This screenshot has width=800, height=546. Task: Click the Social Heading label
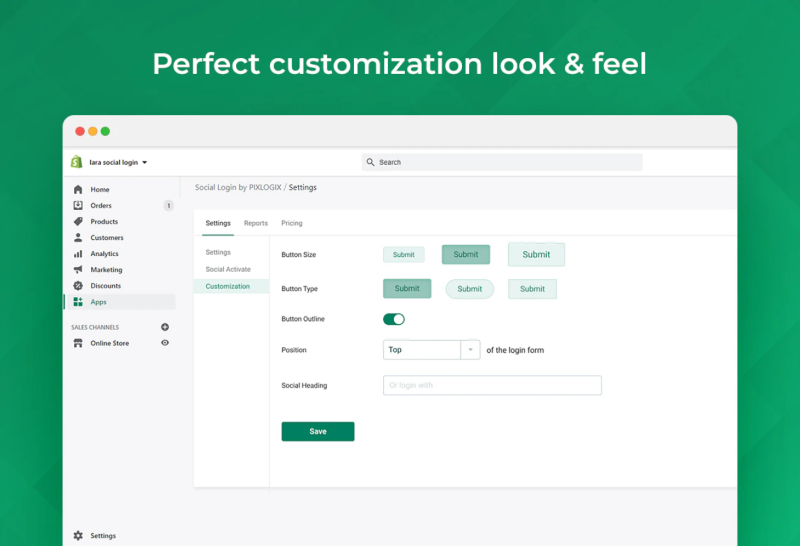(304, 385)
